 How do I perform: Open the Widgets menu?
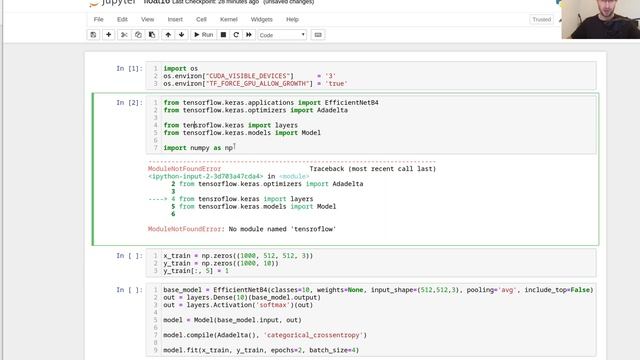point(261,19)
